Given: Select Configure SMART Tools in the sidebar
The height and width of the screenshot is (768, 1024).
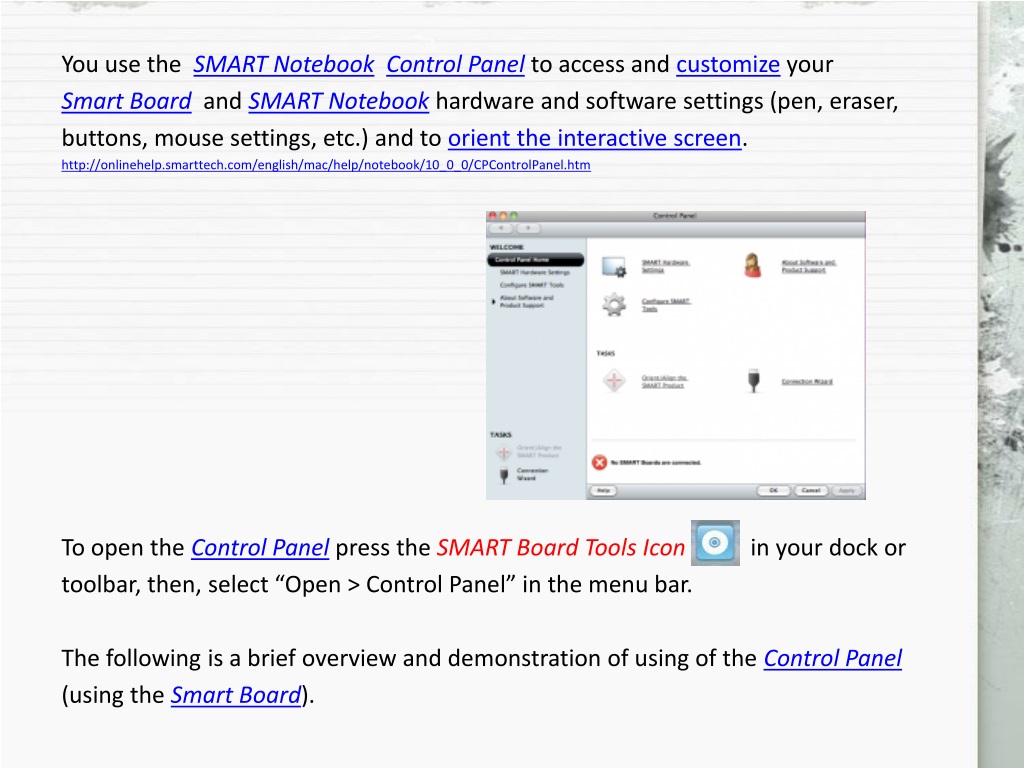Looking at the screenshot, I should tap(532, 285).
